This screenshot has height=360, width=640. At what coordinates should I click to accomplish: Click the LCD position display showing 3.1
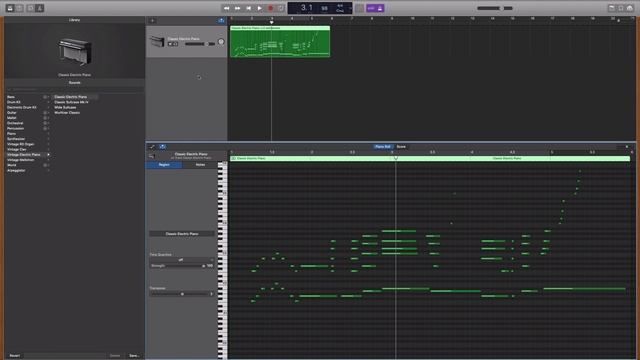coord(307,8)
